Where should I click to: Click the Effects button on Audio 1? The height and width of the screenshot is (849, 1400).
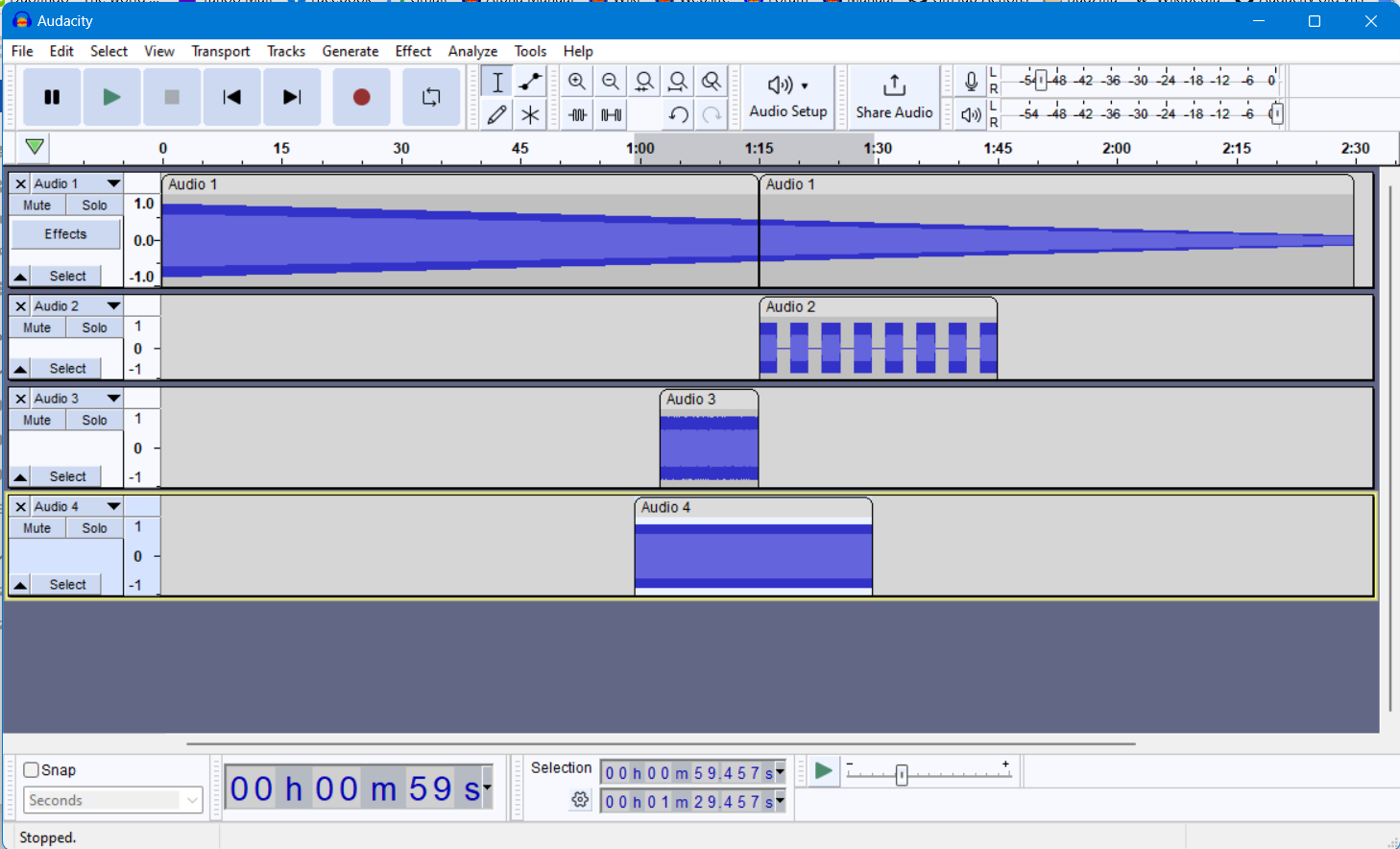(65, 234)
